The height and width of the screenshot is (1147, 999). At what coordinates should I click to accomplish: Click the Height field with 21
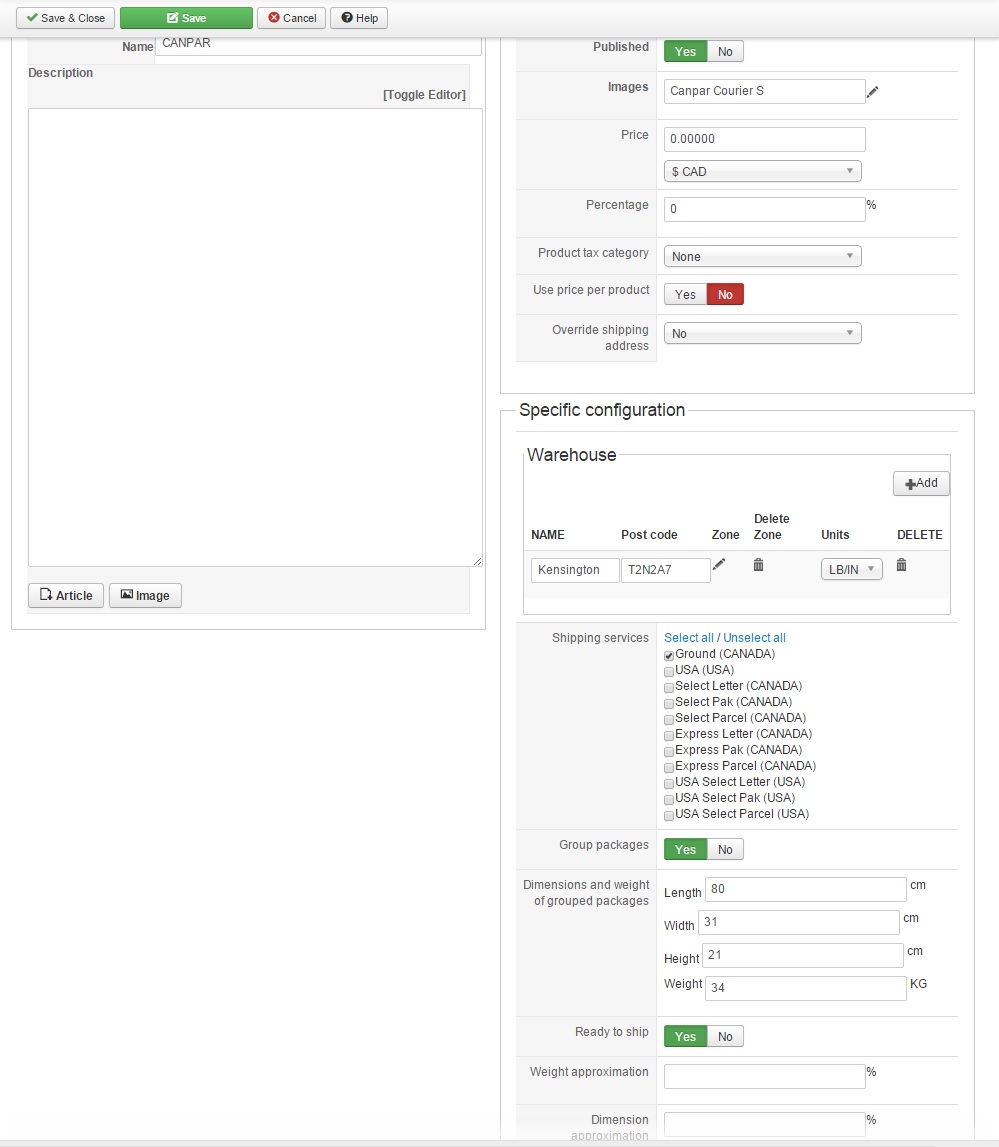point(803,955)
